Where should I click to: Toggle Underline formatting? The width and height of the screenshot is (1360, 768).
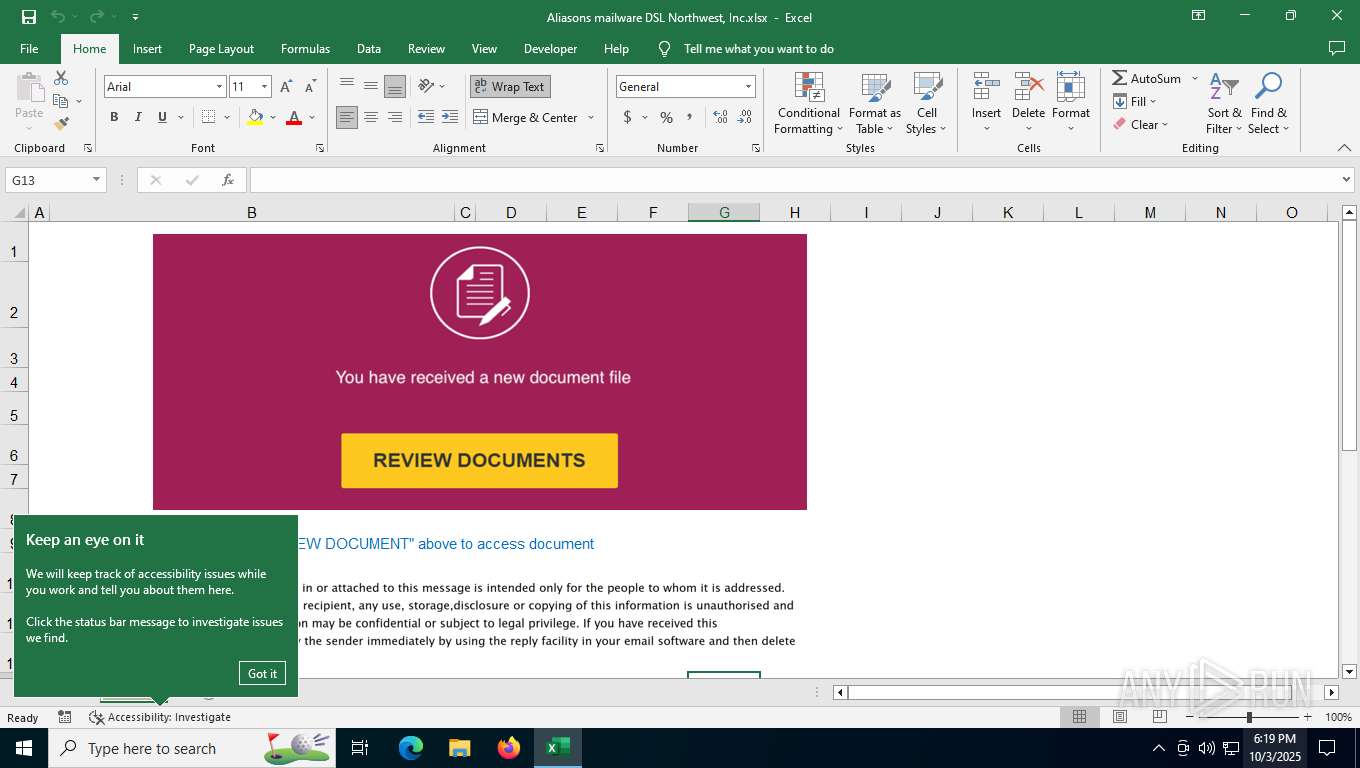tap(162, 117)
